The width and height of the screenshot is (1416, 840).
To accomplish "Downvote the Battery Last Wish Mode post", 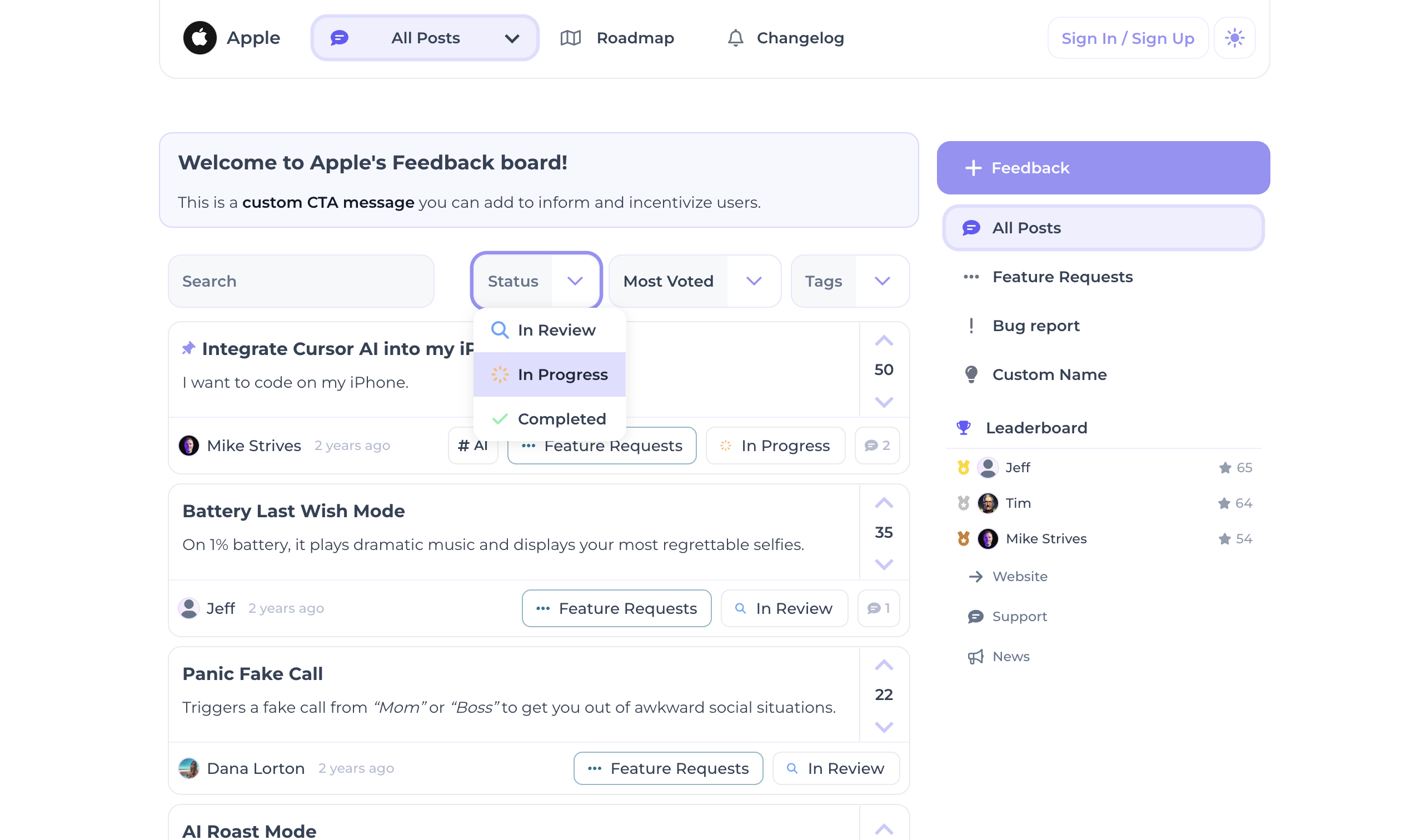I will tap(884, 564).
